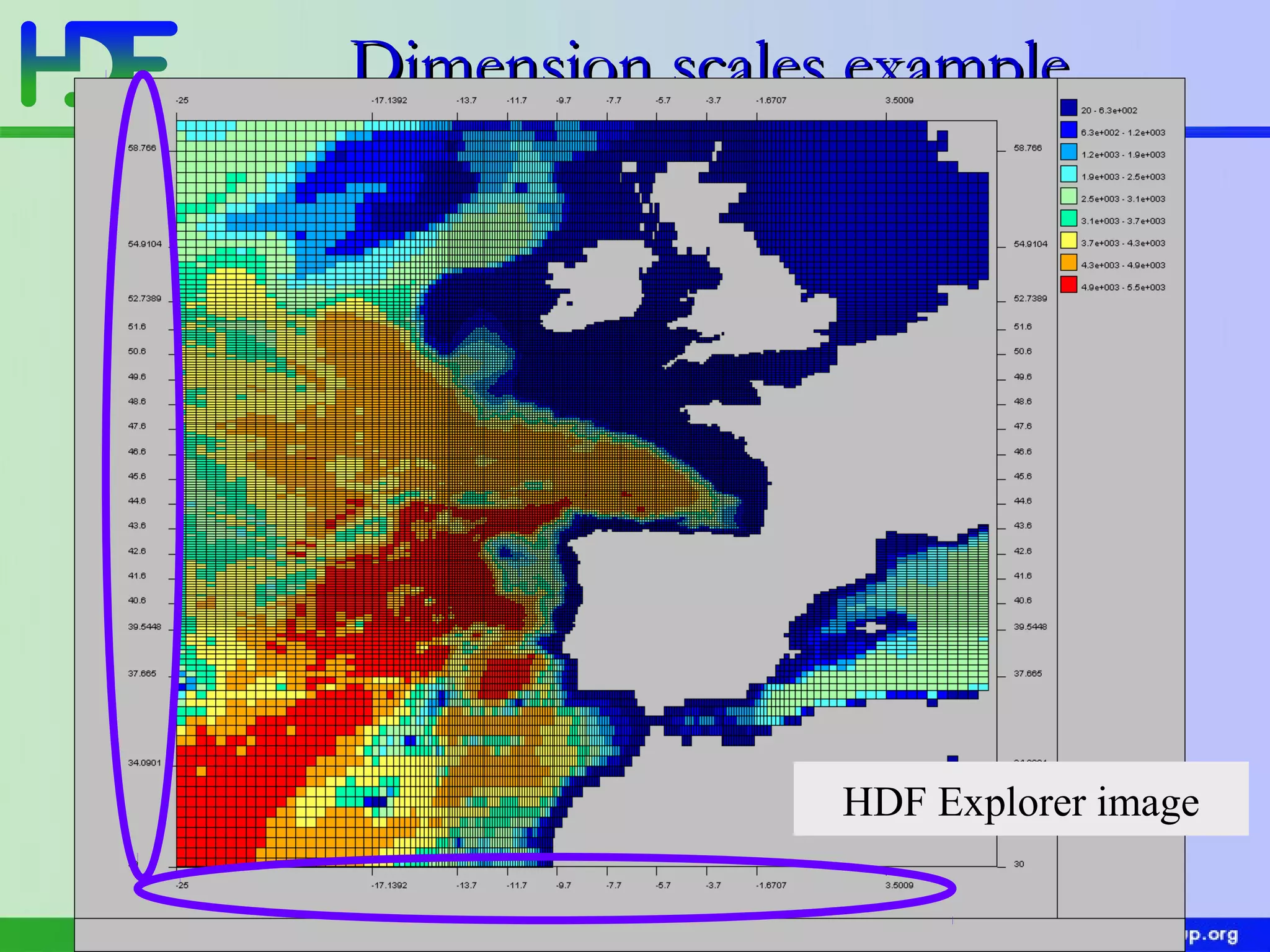
Task: Click the legend label '1.9e+003 - 2.5e+003'
Action: [x=1123, y=177]
